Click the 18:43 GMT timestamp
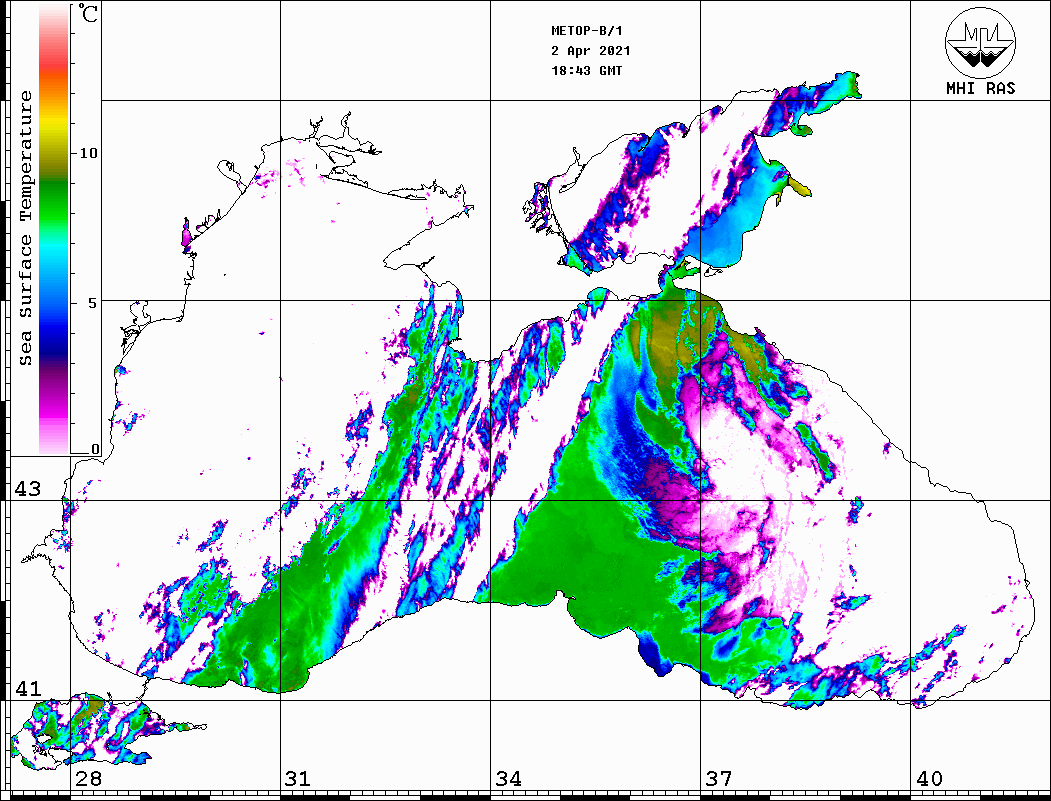The height and width of the screenshot is (801, 1051). pyautogui.click(x=586, y=70)
